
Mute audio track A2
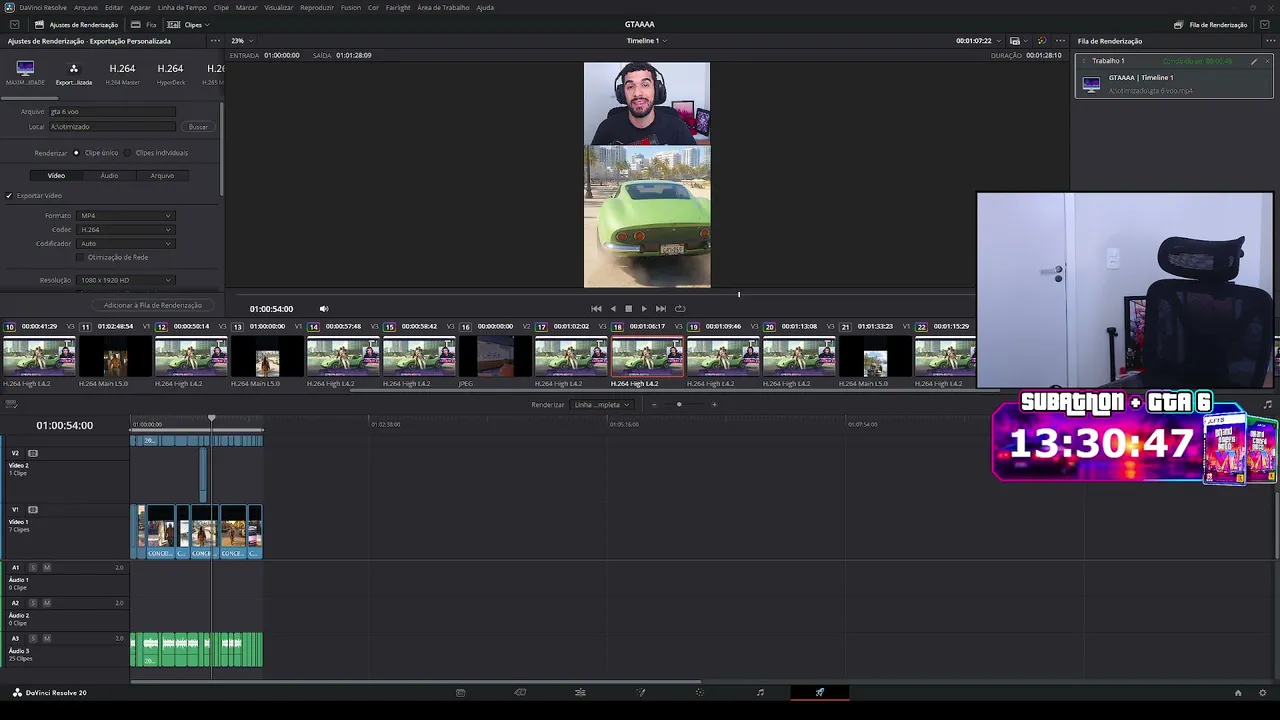pos(47,603)
